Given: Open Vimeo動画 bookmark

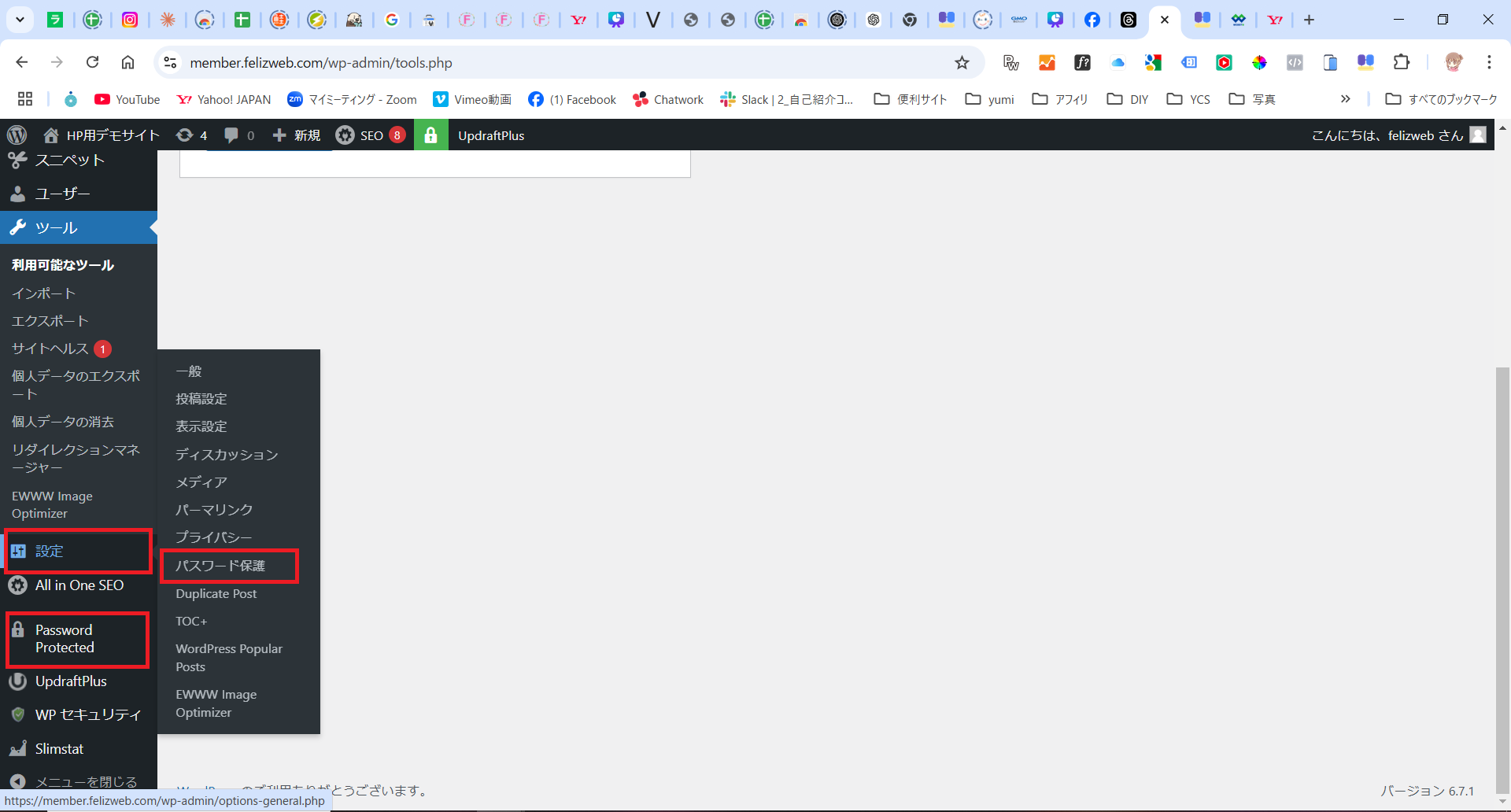Looking at the screenshot, I should pos(472,99).
